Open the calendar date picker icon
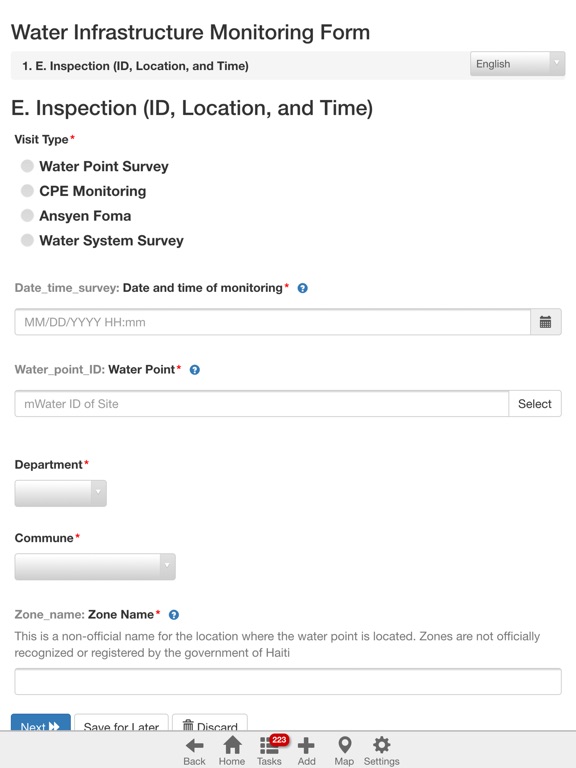576x768 pixels. point(545,322)
